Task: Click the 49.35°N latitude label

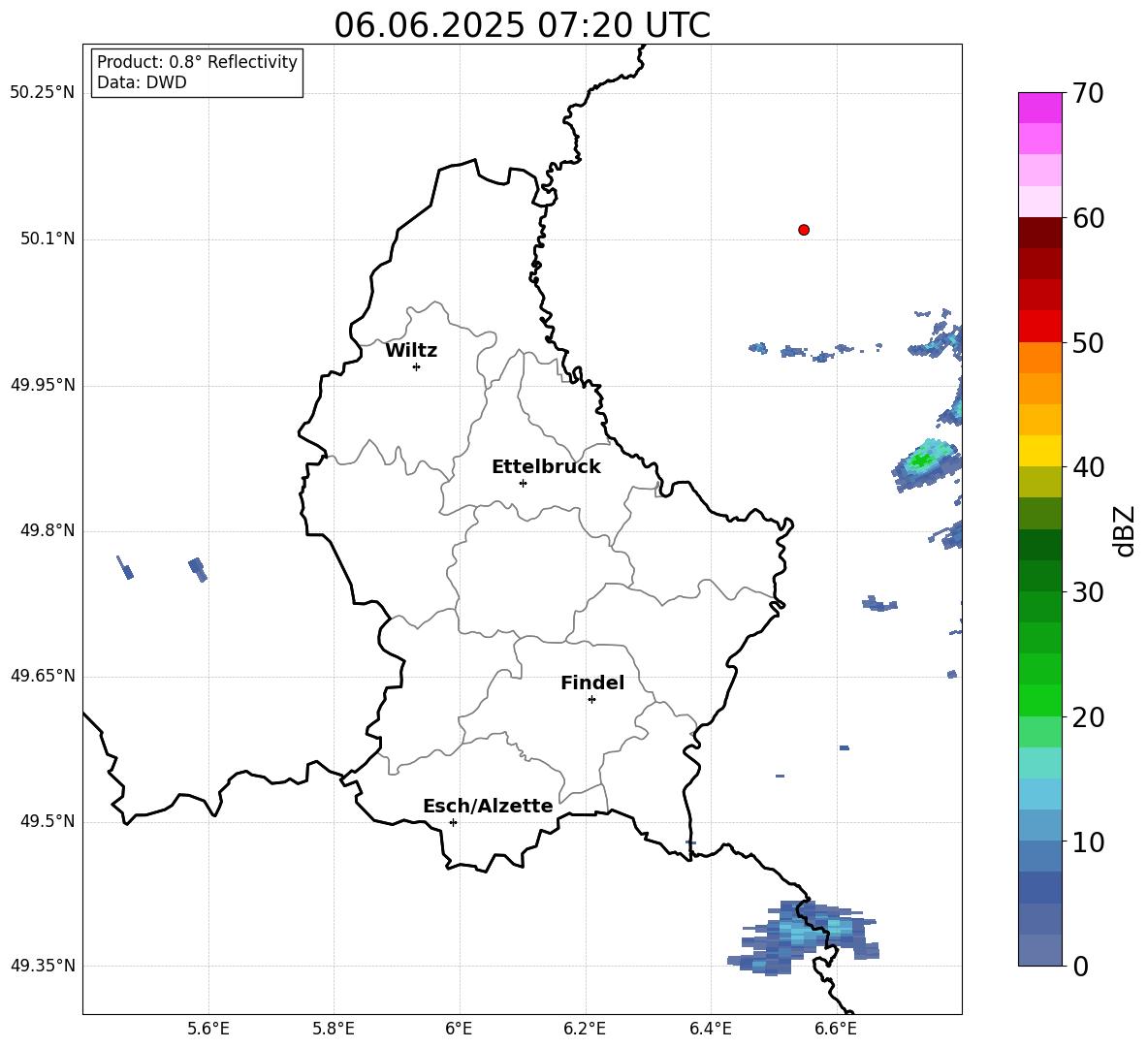Action: 43,966
